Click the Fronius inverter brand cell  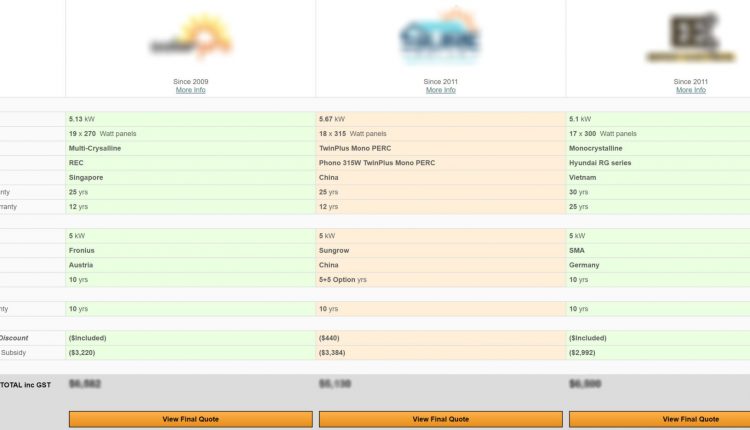pos(190,251)
